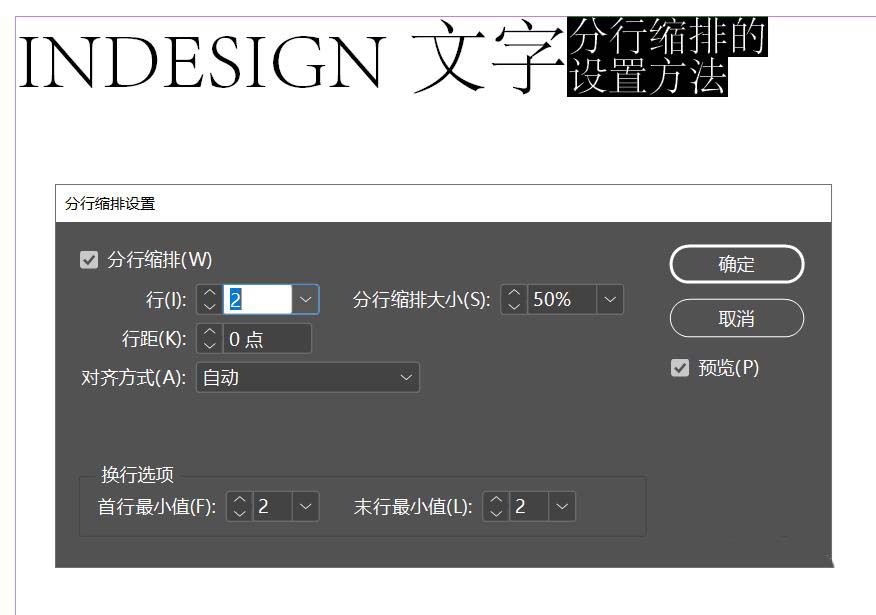The image size is (876, 615).
Task: Click the 换行选项 group label
Action: tap(137, 475)
